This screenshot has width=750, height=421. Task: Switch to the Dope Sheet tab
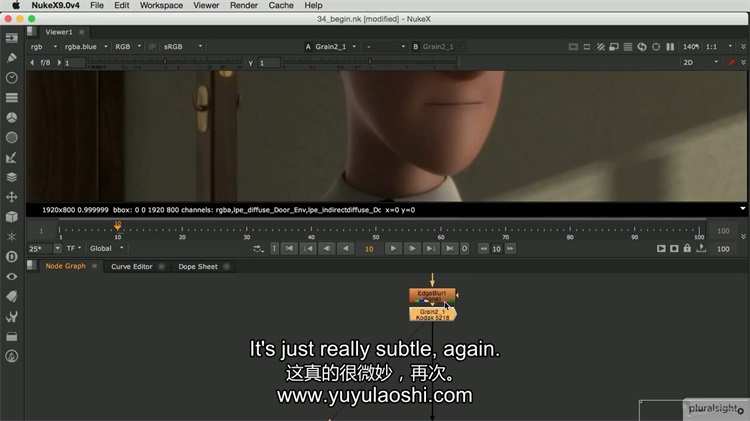coord(198,267)
